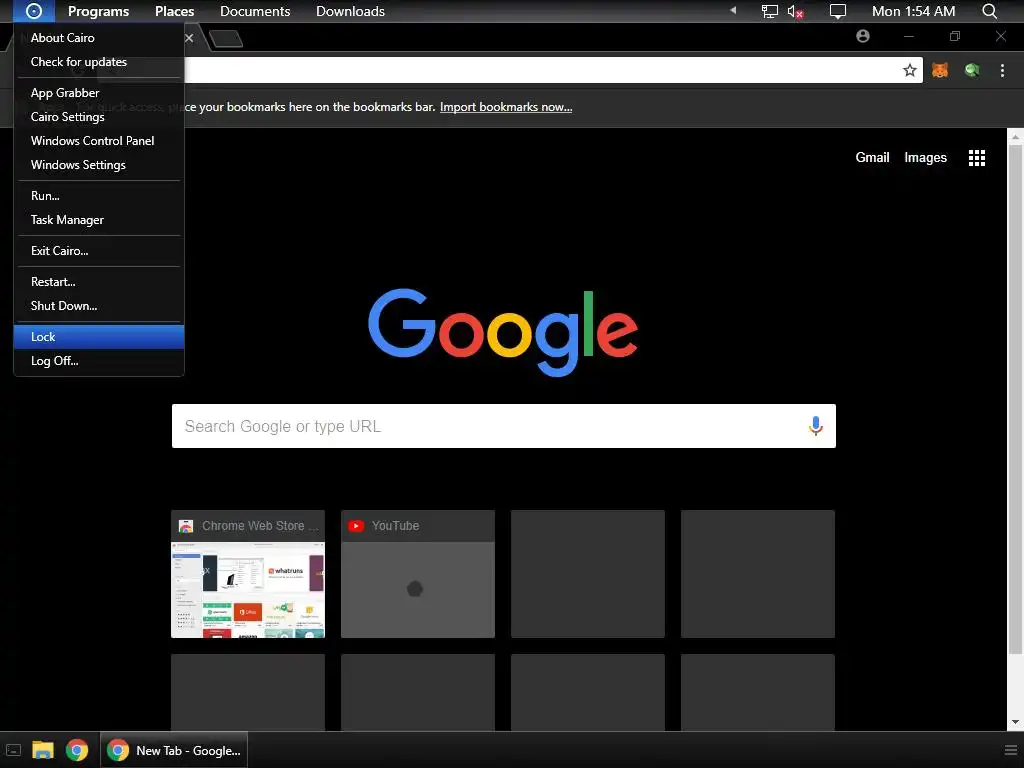
Task: Click the page scrollbar down arrow
Action: pyautogui.click(x=1015, y=722)
